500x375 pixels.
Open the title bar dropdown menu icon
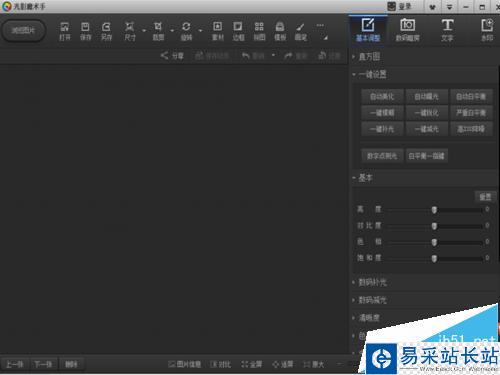pos(449,7)
